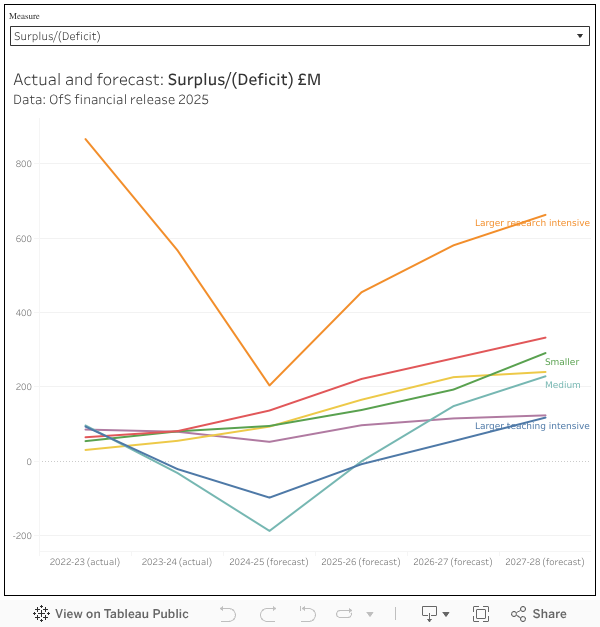
Task: Select the Larger teaching intensive label
Action: click(x=532, y=426)
